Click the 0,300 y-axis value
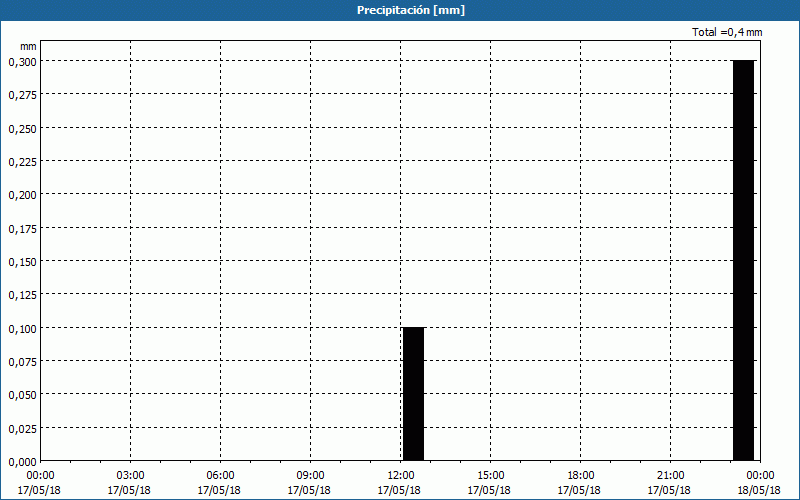The height and width of the screenshot is (500, 800). (22, 61)
